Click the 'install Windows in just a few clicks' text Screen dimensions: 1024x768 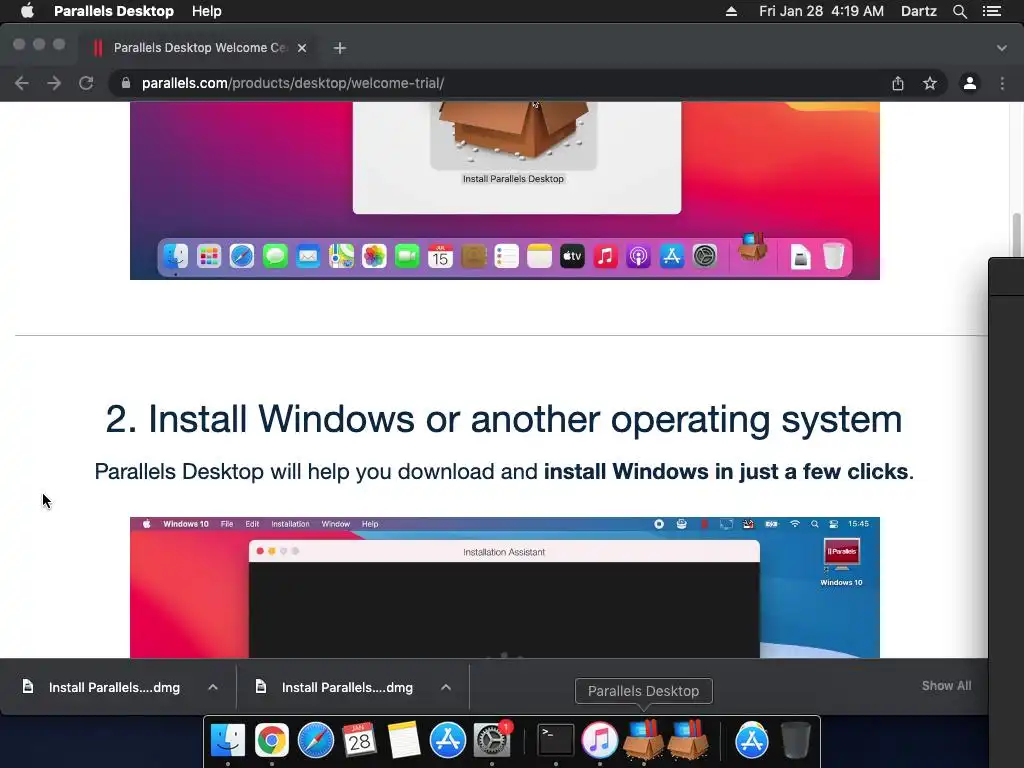726,472
